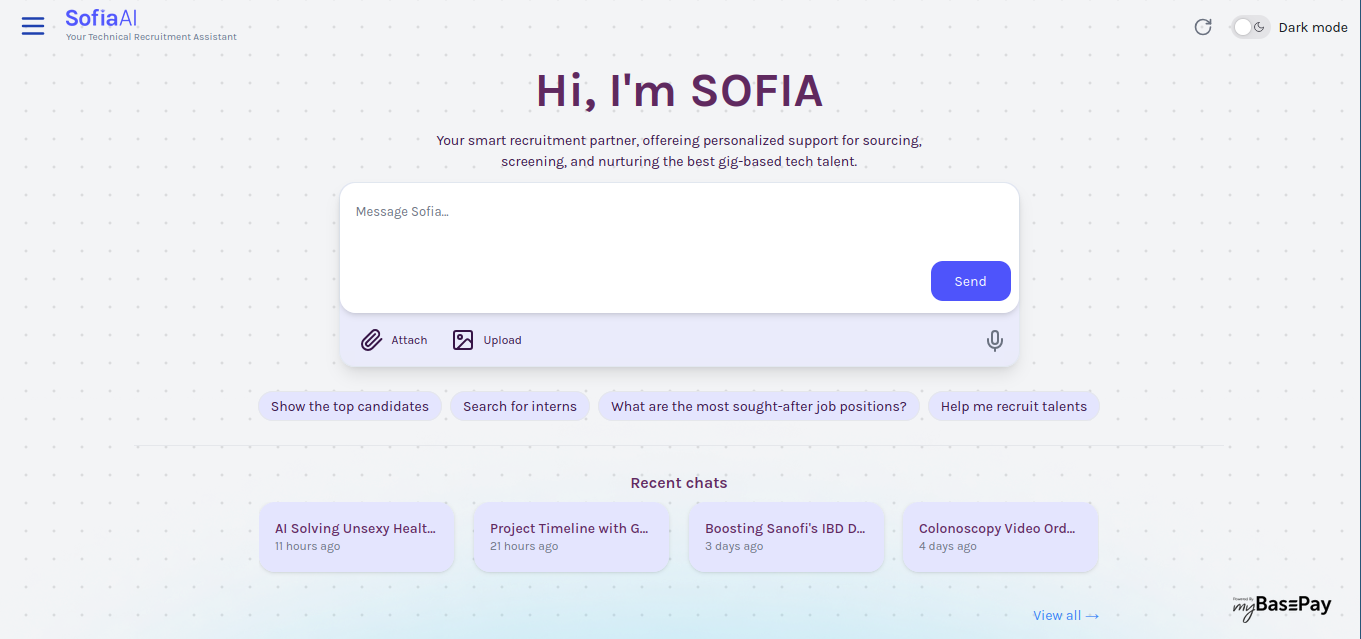Toggle the Dark mode switch
The image size is (1361, 639).
click(1250, 27)
